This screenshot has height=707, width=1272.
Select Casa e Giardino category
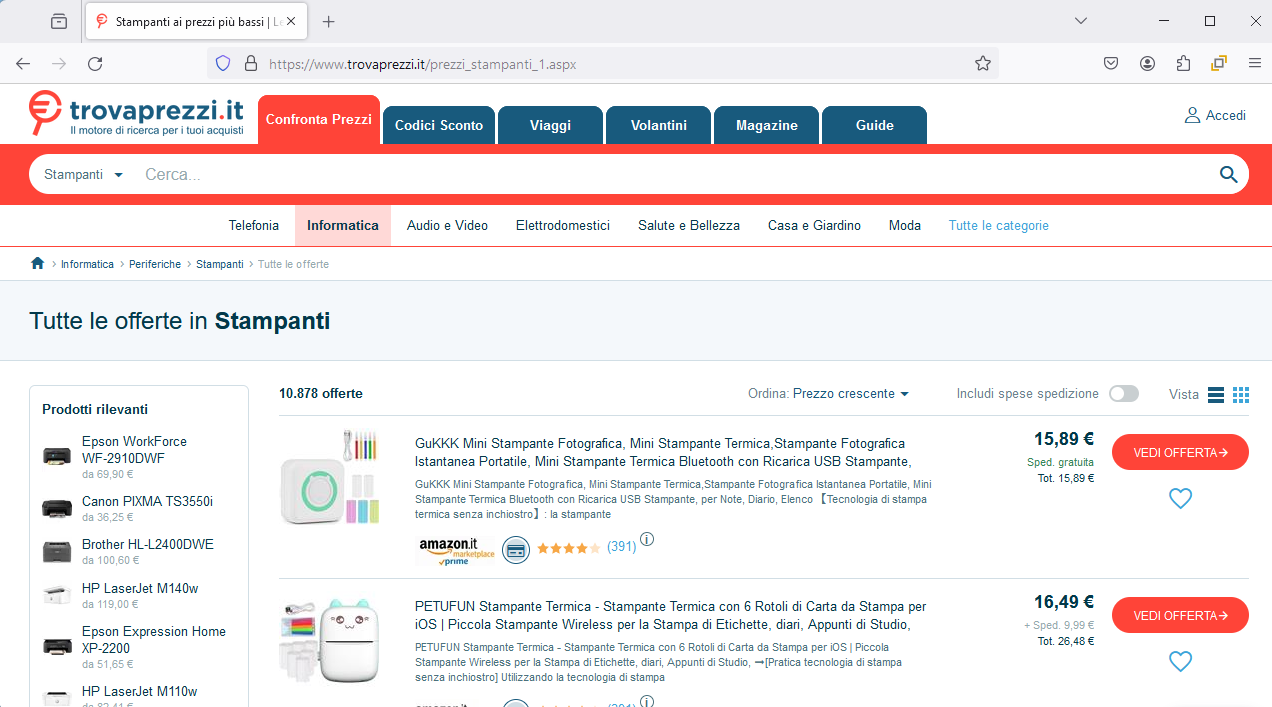(815, 226)
